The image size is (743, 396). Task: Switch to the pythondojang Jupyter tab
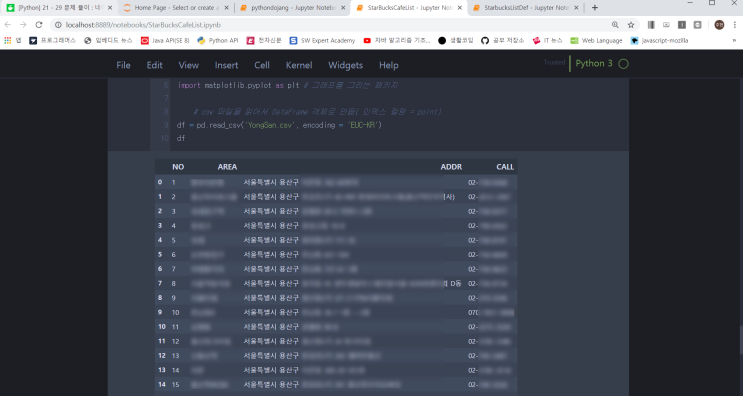pos(292,8)
